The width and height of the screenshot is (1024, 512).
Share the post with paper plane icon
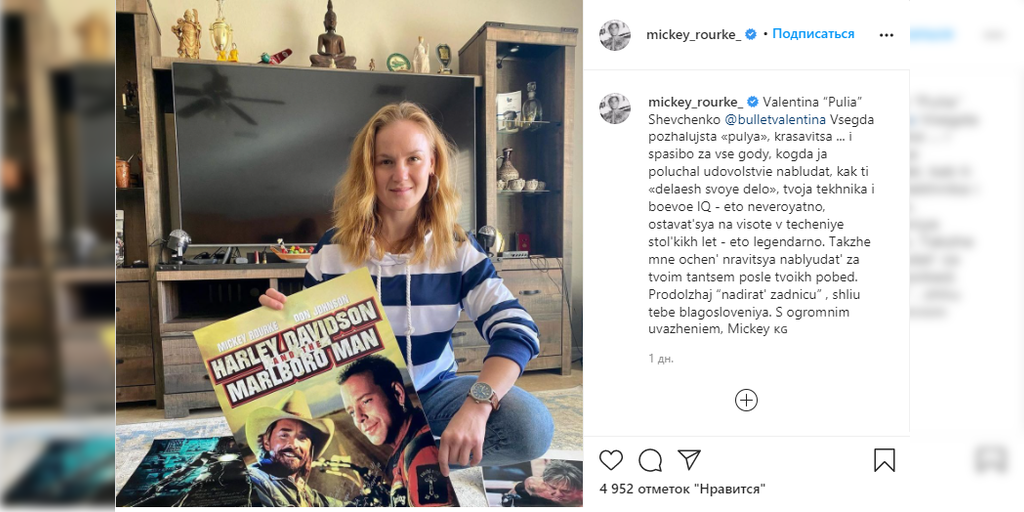pyautogui.click(x=689, y=460)
